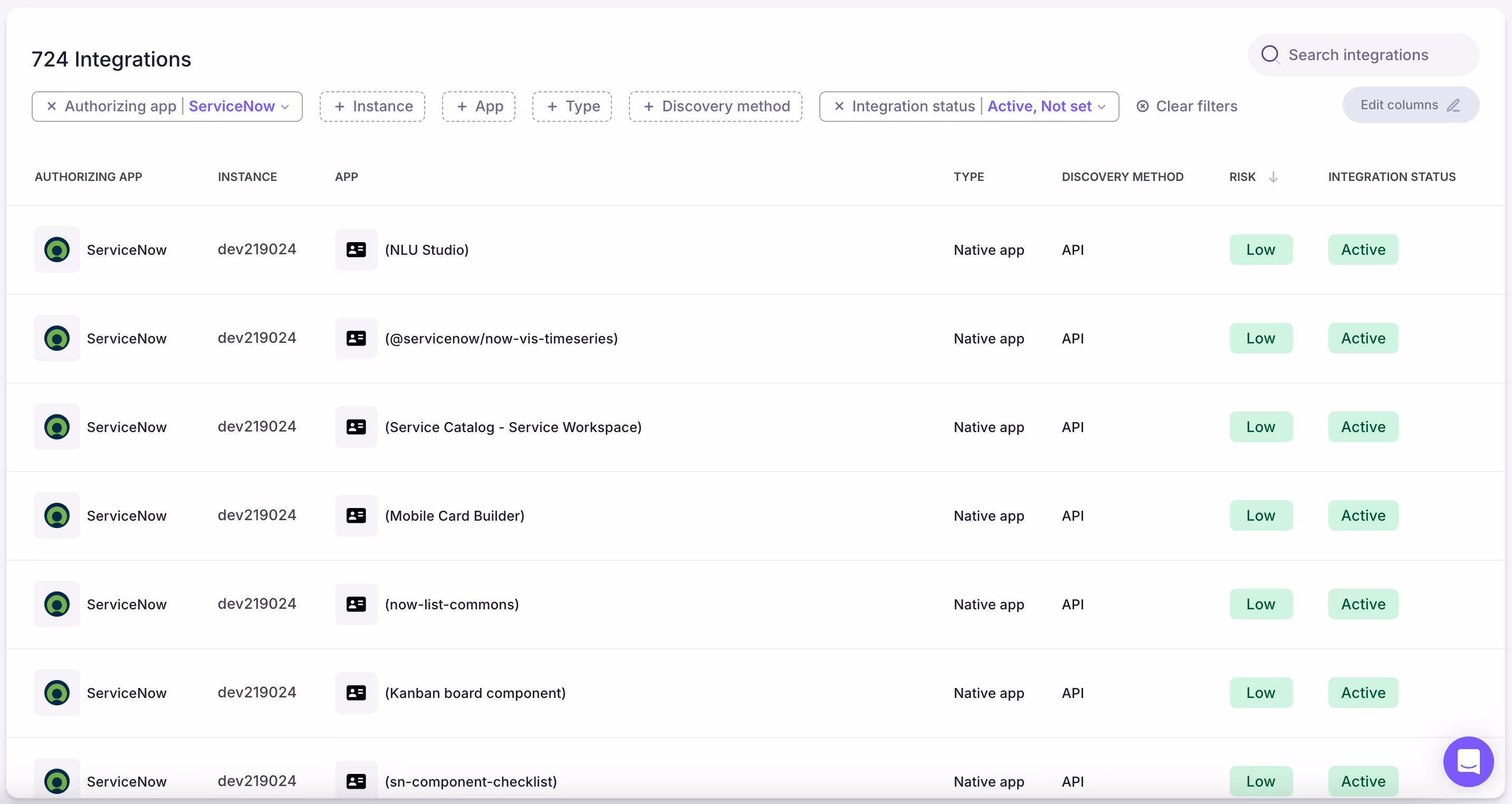Select the Instance filter chip

tap(372, 106)
